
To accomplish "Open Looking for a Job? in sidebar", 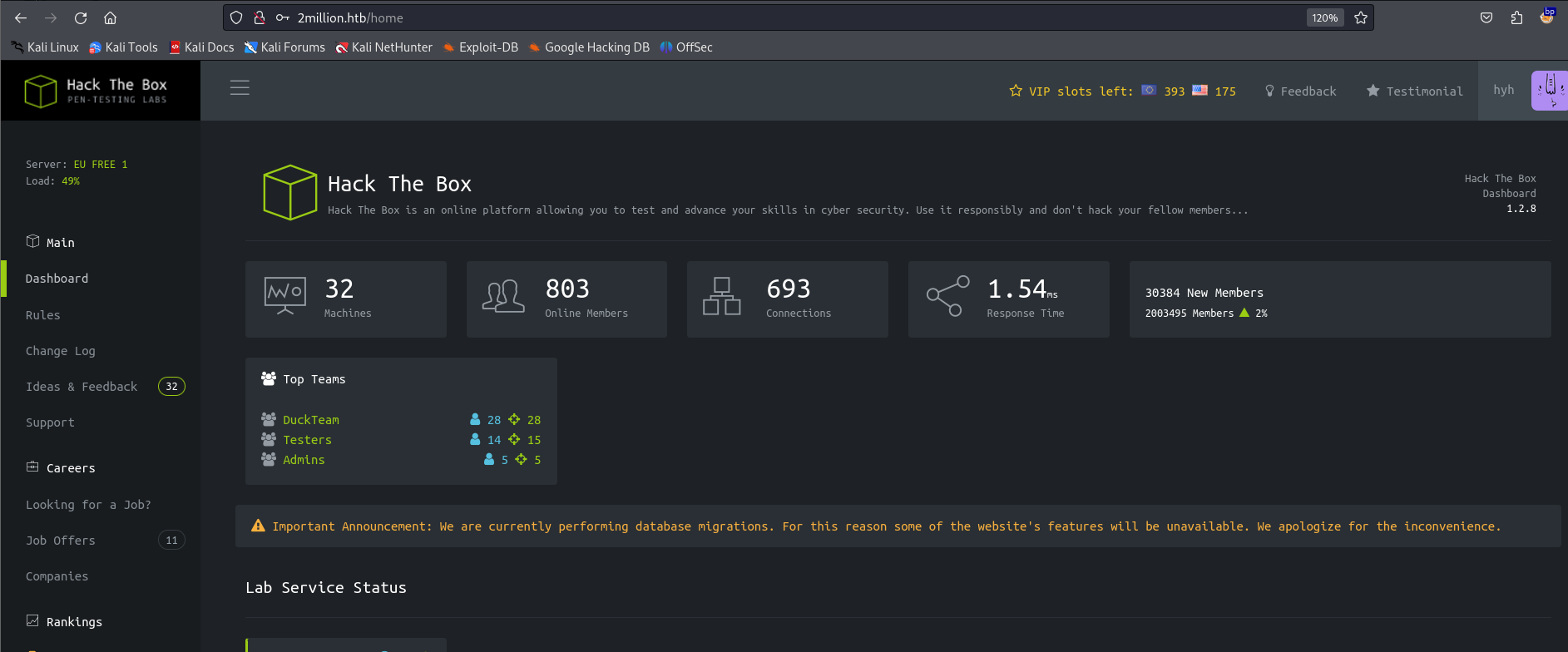I will (x=88, y=505).
